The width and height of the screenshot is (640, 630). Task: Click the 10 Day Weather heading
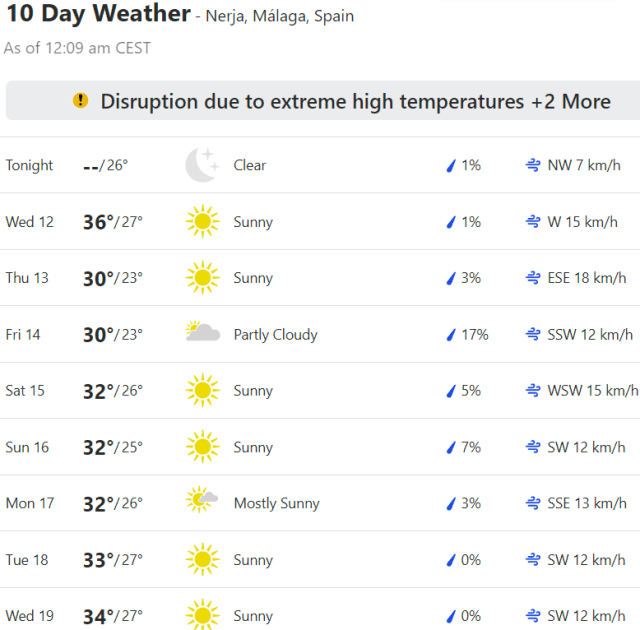click(98, 15)
